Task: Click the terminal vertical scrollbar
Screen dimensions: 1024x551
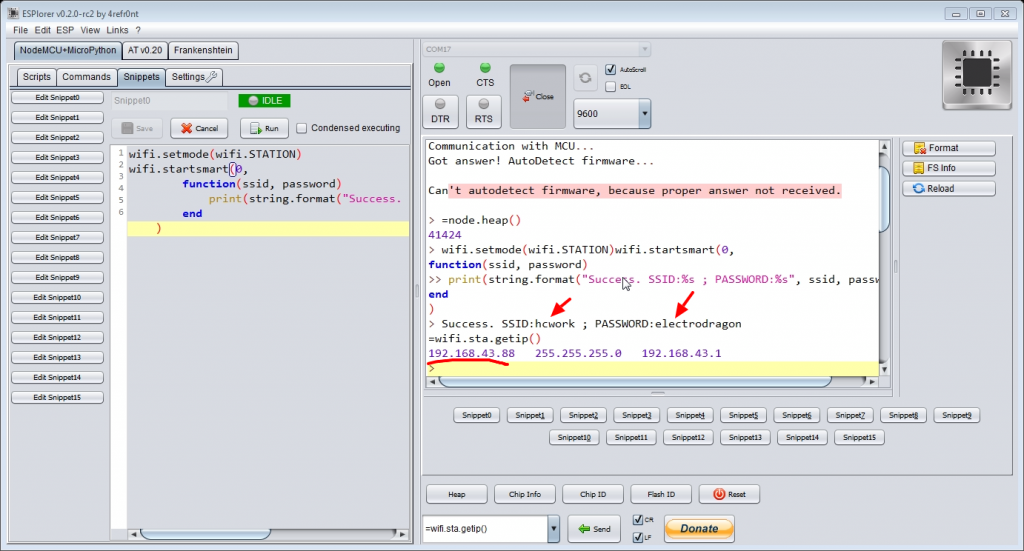Action: (x=884, y=199)
